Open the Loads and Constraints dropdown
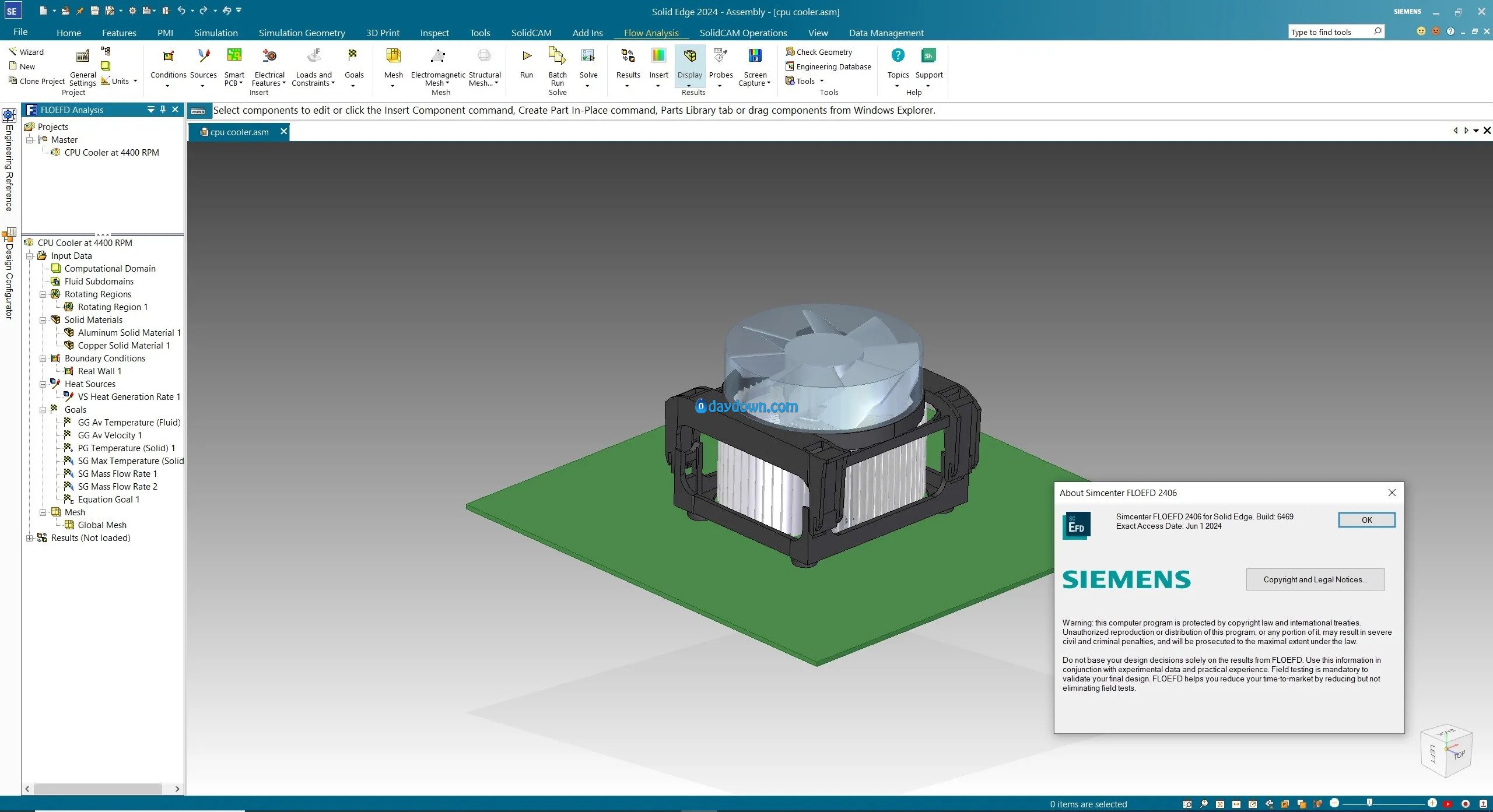This screenshot has width=1493, height=812. pyautogui.click(x=333, y=83)
